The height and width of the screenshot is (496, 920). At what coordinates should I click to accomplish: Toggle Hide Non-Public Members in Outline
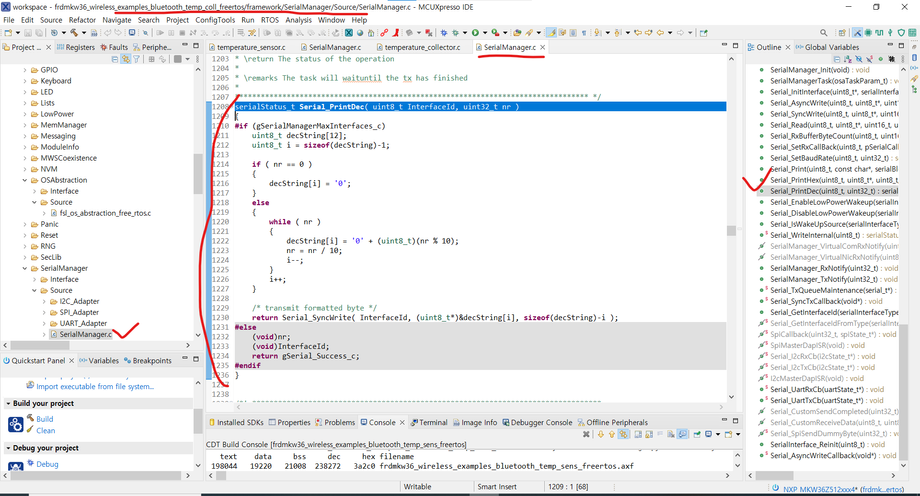click(881, 59)
